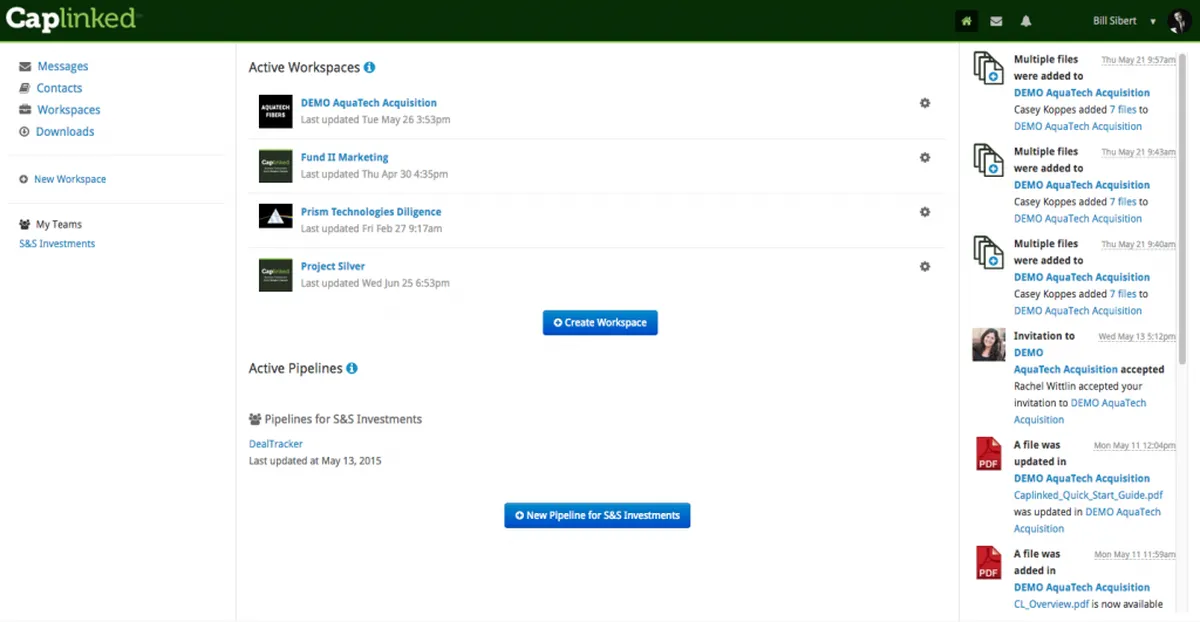The width and height of the screenshot is (1200, 622).
Task: Click the Prism Technologies prism thumbnail
Action: coord(275,216)
